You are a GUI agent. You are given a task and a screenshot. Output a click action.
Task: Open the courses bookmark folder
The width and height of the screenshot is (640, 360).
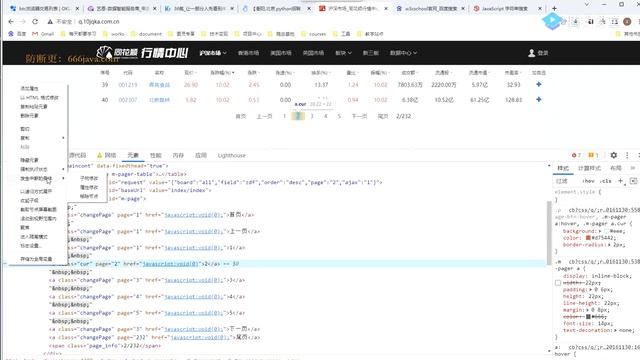(313, 34)
